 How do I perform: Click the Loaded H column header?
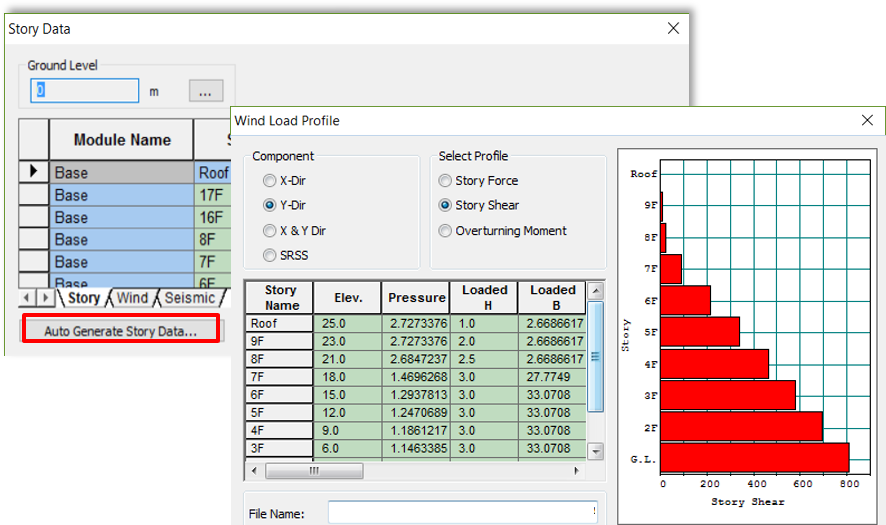(x=484, y=297)
